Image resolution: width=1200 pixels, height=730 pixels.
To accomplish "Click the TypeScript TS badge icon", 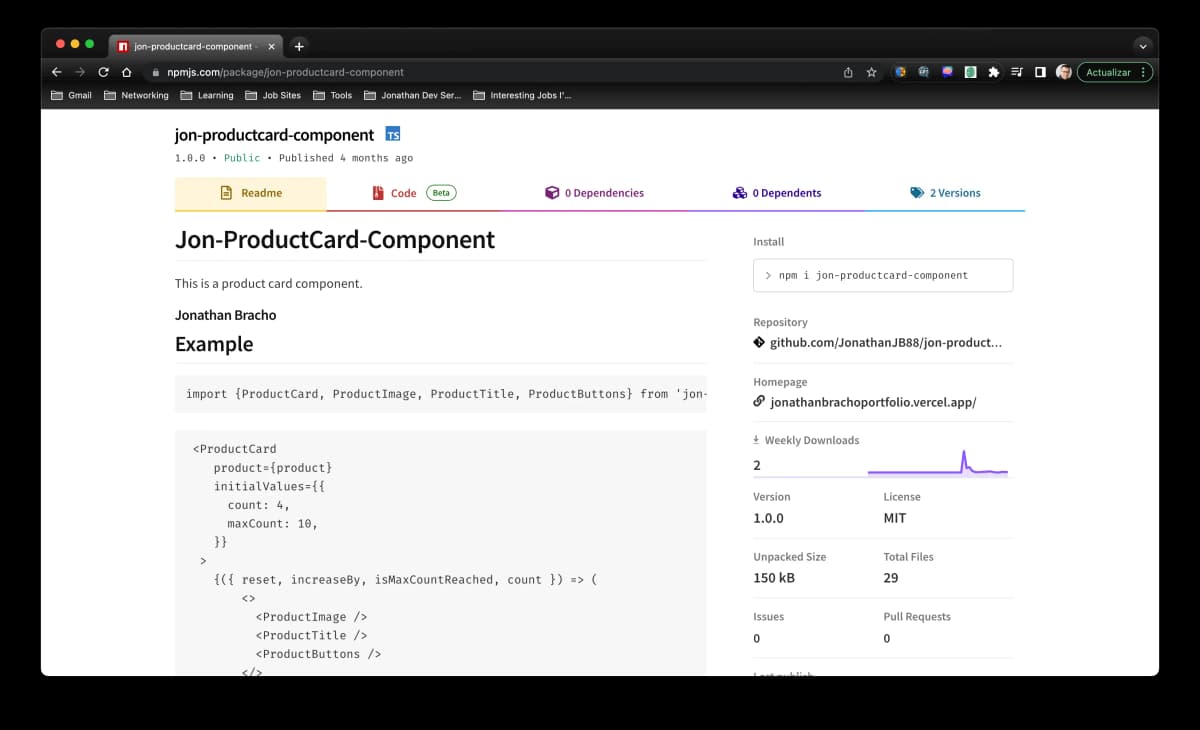I will [x=393, y=134].
